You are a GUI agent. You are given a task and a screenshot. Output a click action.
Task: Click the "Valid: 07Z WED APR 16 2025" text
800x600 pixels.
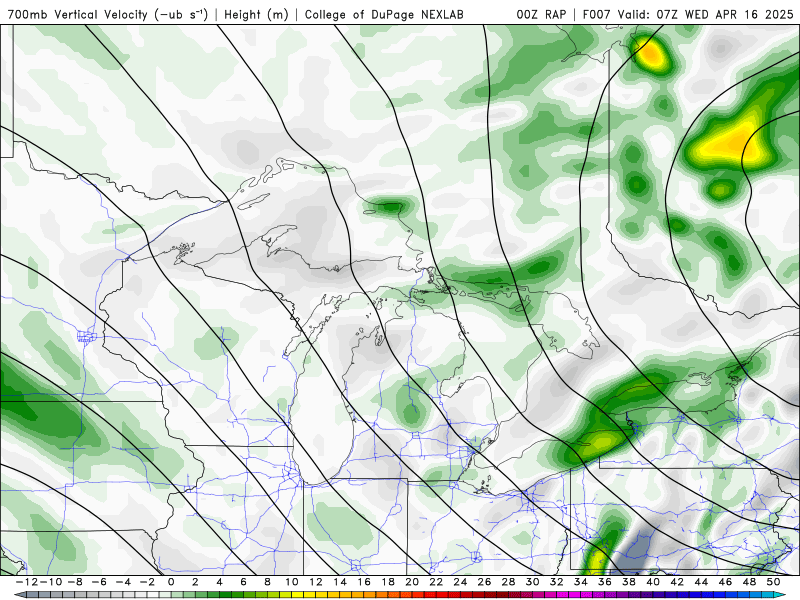coord(706,14)
